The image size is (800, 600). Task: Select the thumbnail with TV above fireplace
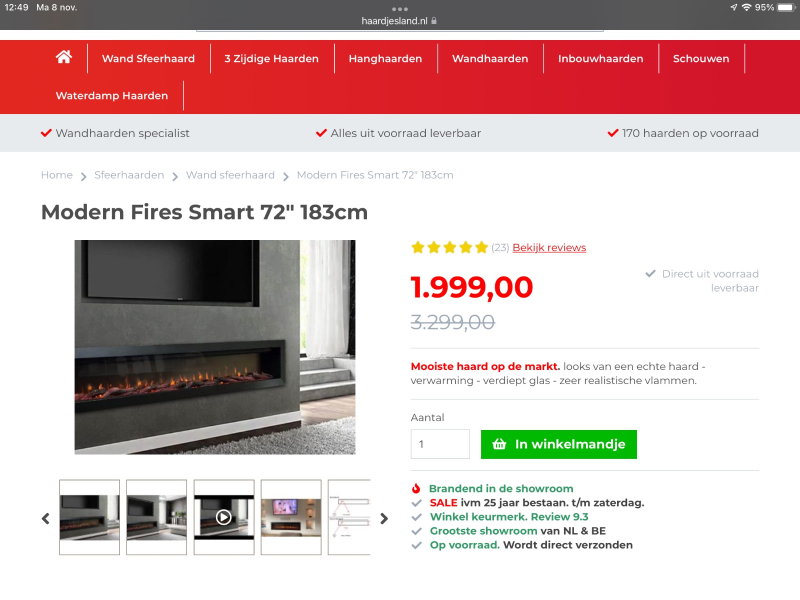[x=291, y=517]
